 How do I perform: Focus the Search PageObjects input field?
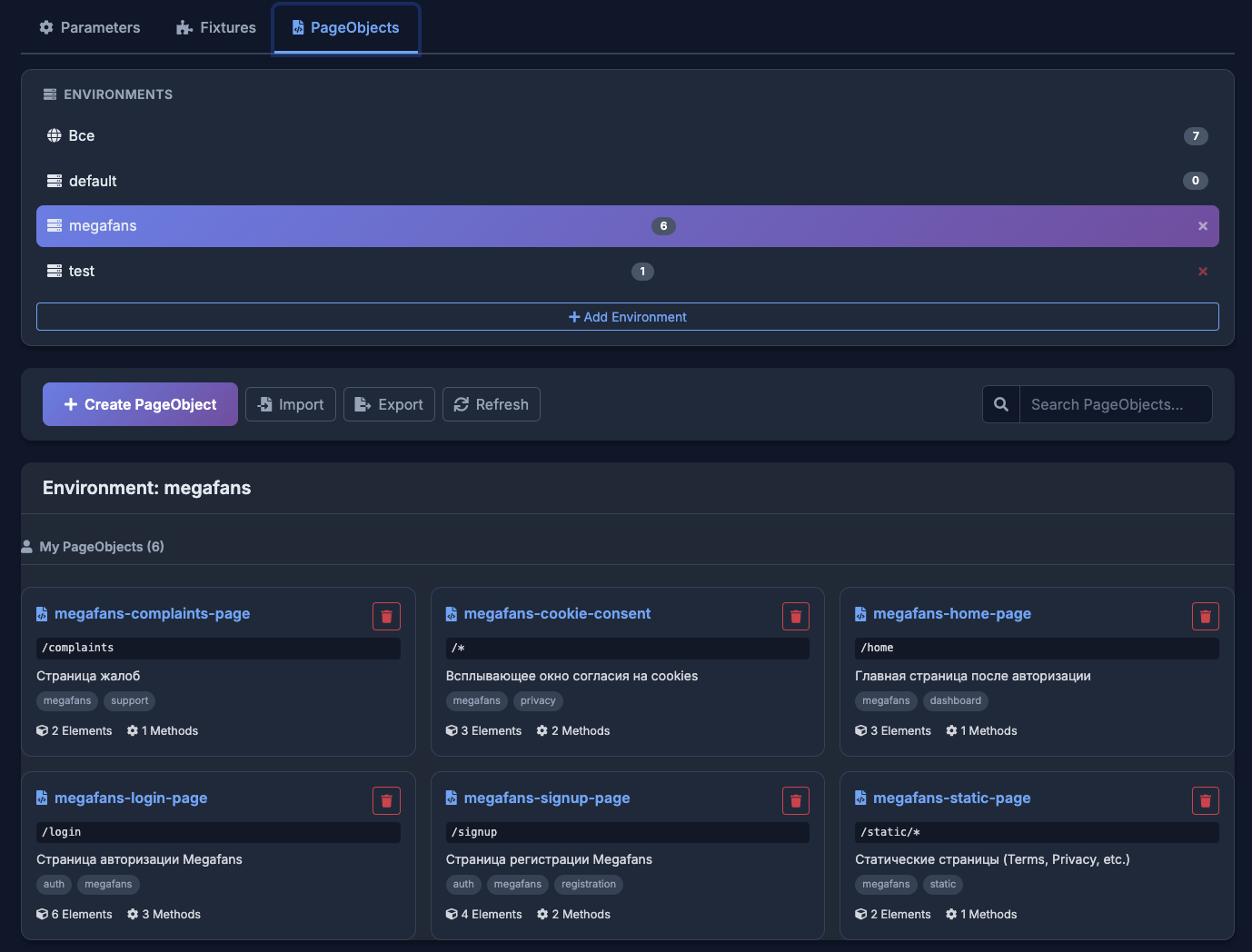(x=1115, y=404)
